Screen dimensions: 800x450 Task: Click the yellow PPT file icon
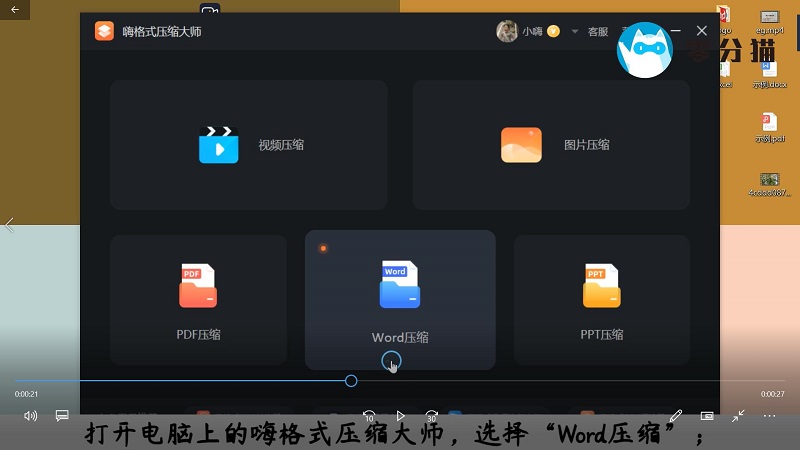602,286
